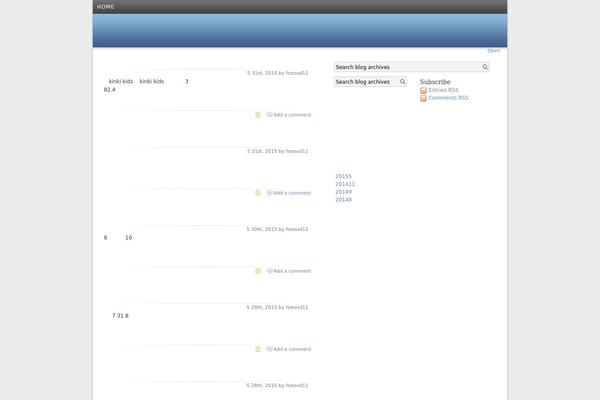Viewport: 600px width, 400px height.
Task: Open the HOME menu item
Action: [x=105, y=7]
